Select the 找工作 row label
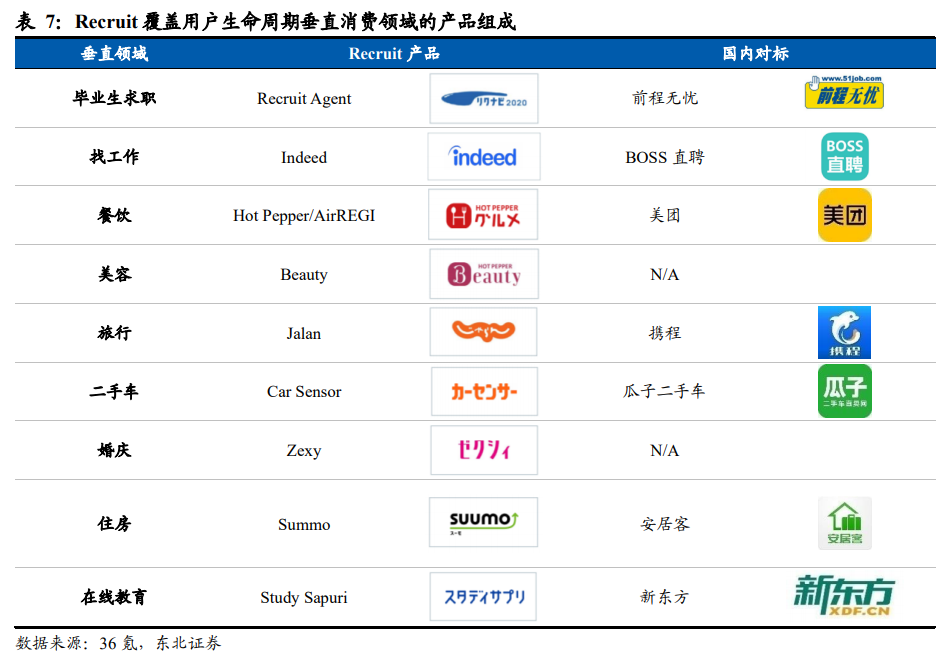The image size is (951, 661). (x=115, y=157)
